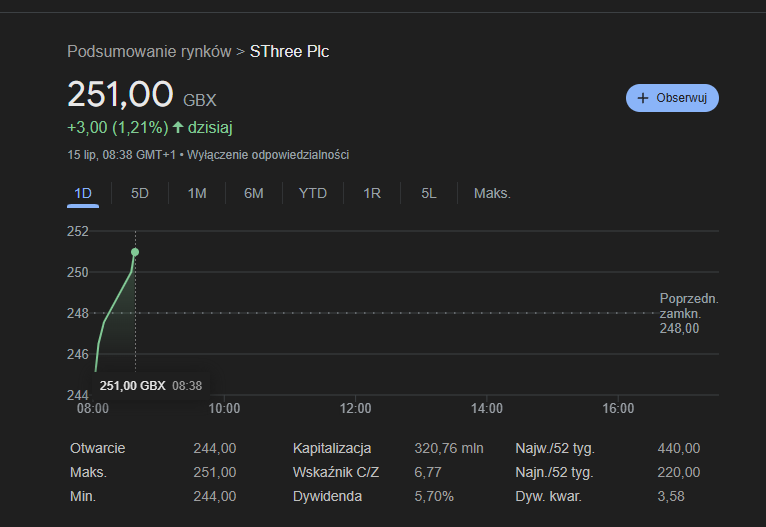The height and width of the screenshot is (527, 766).
Task: Click the 14:00 time axis label
Action: pyautogui.click(x=487, y=408)
